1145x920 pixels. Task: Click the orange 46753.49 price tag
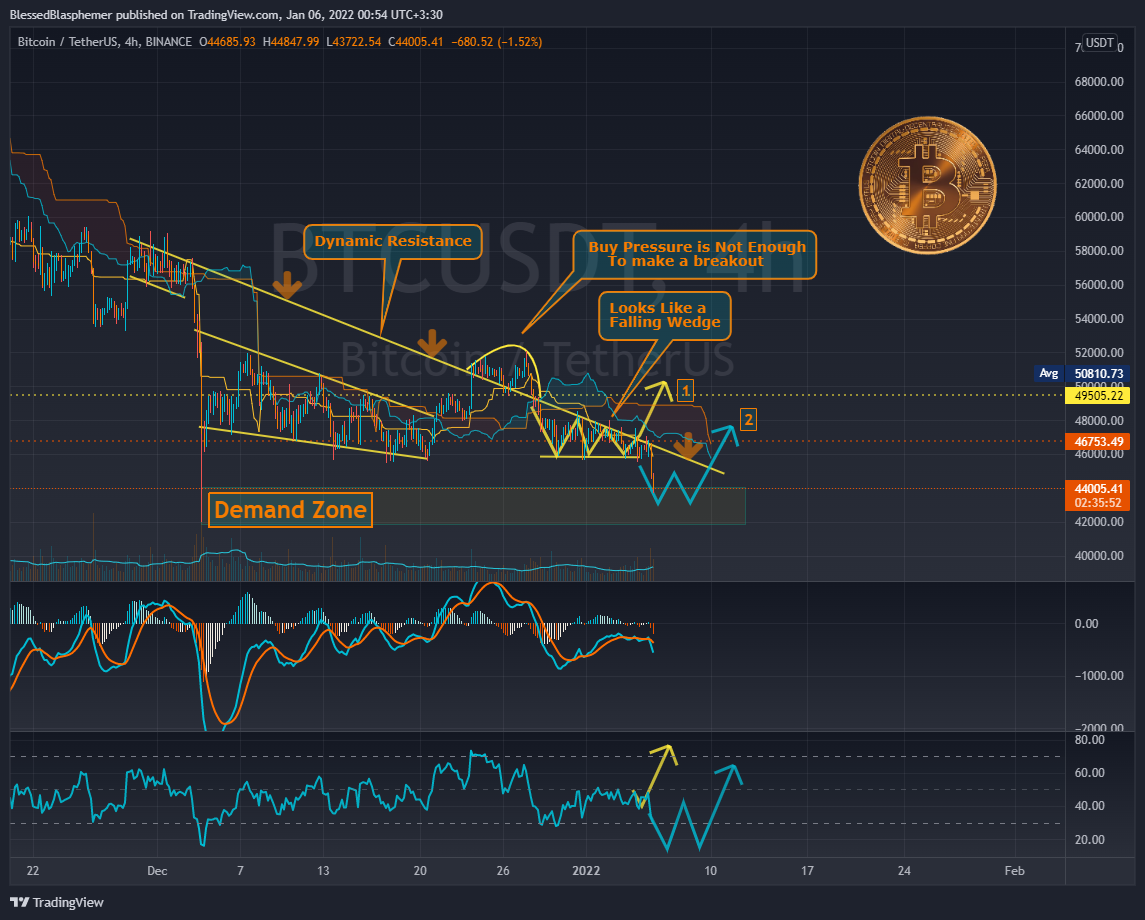pos(1098,441)
